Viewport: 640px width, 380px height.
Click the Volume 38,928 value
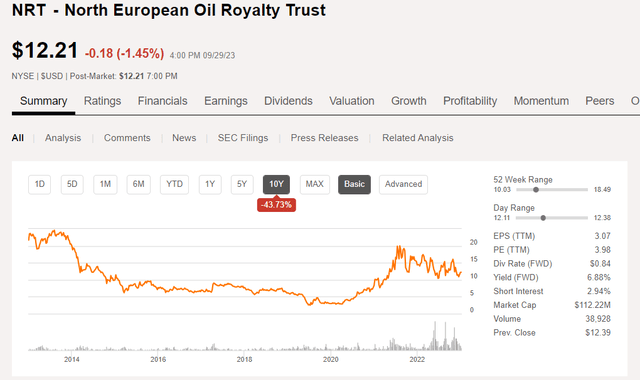(x=598, y=319)
